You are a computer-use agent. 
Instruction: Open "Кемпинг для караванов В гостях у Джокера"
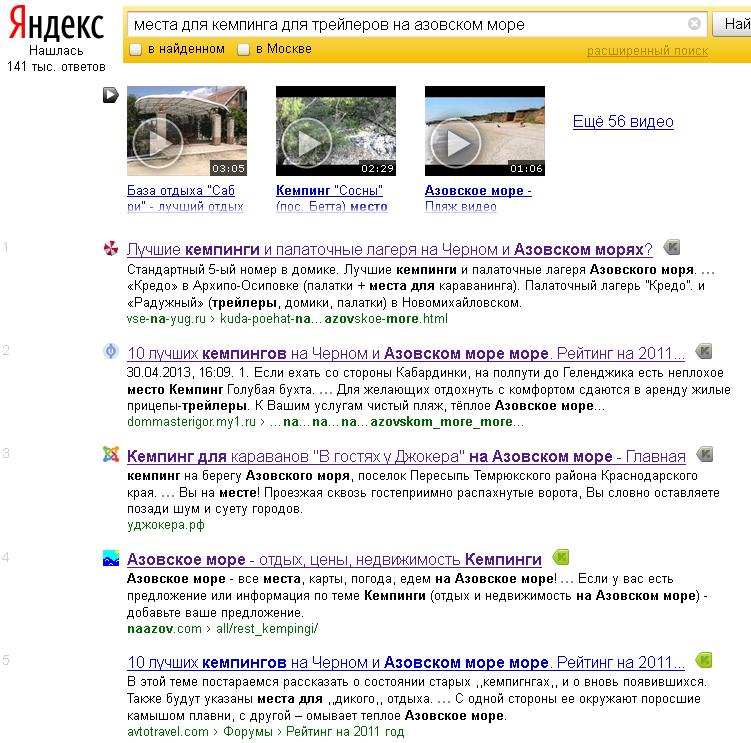click(406, 457)
